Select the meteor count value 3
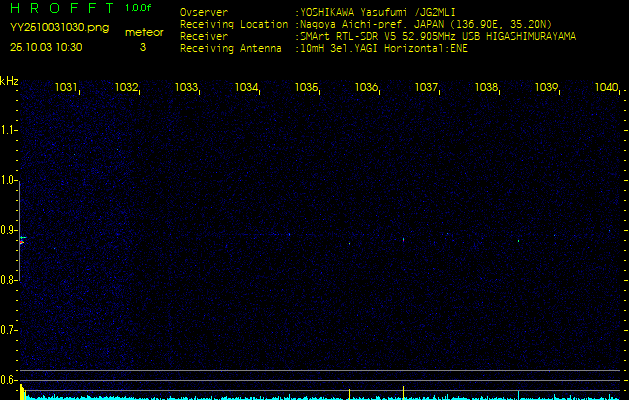 click(143, 47)
